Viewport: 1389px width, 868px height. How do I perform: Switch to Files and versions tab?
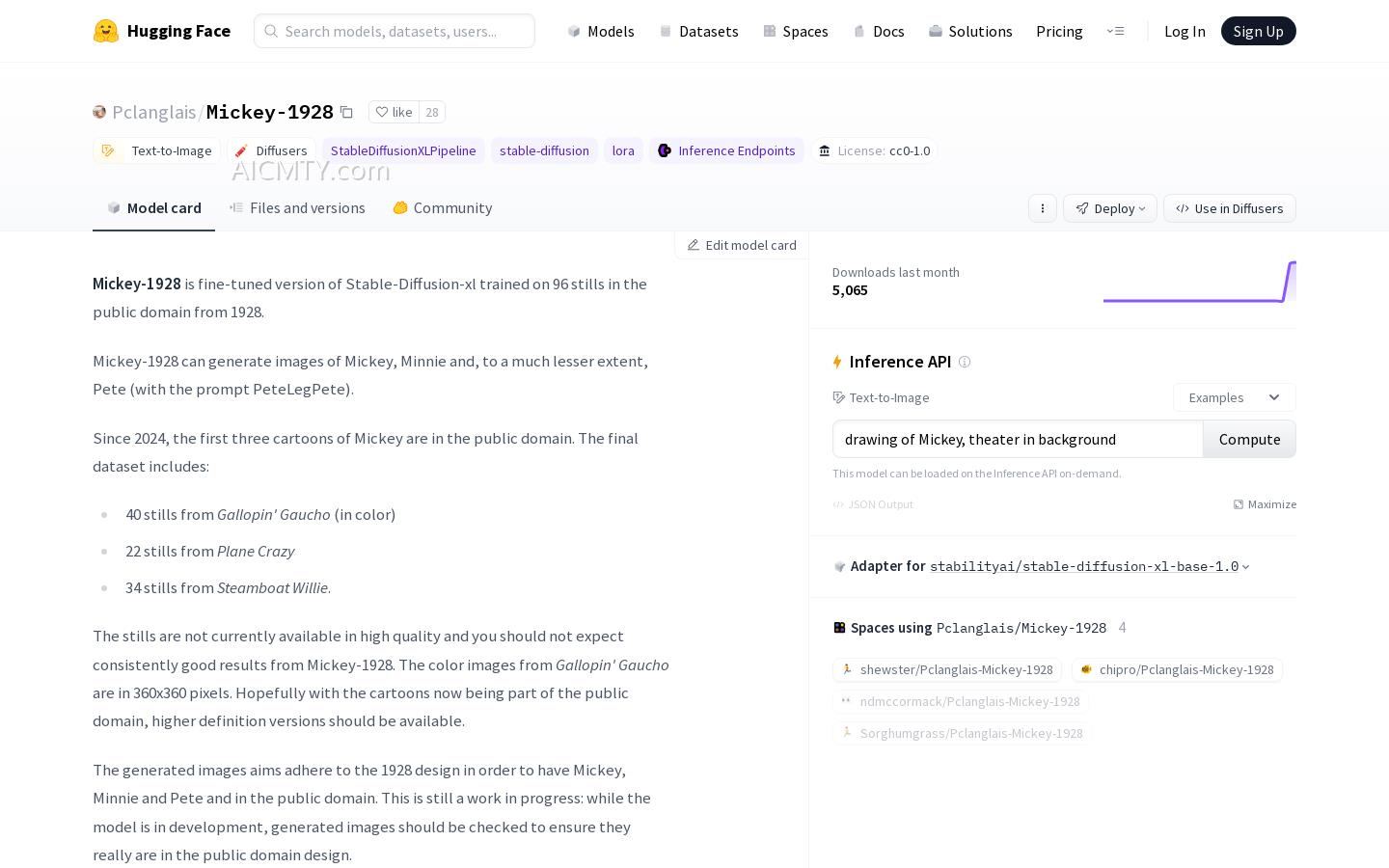click(x=297, y=207)
